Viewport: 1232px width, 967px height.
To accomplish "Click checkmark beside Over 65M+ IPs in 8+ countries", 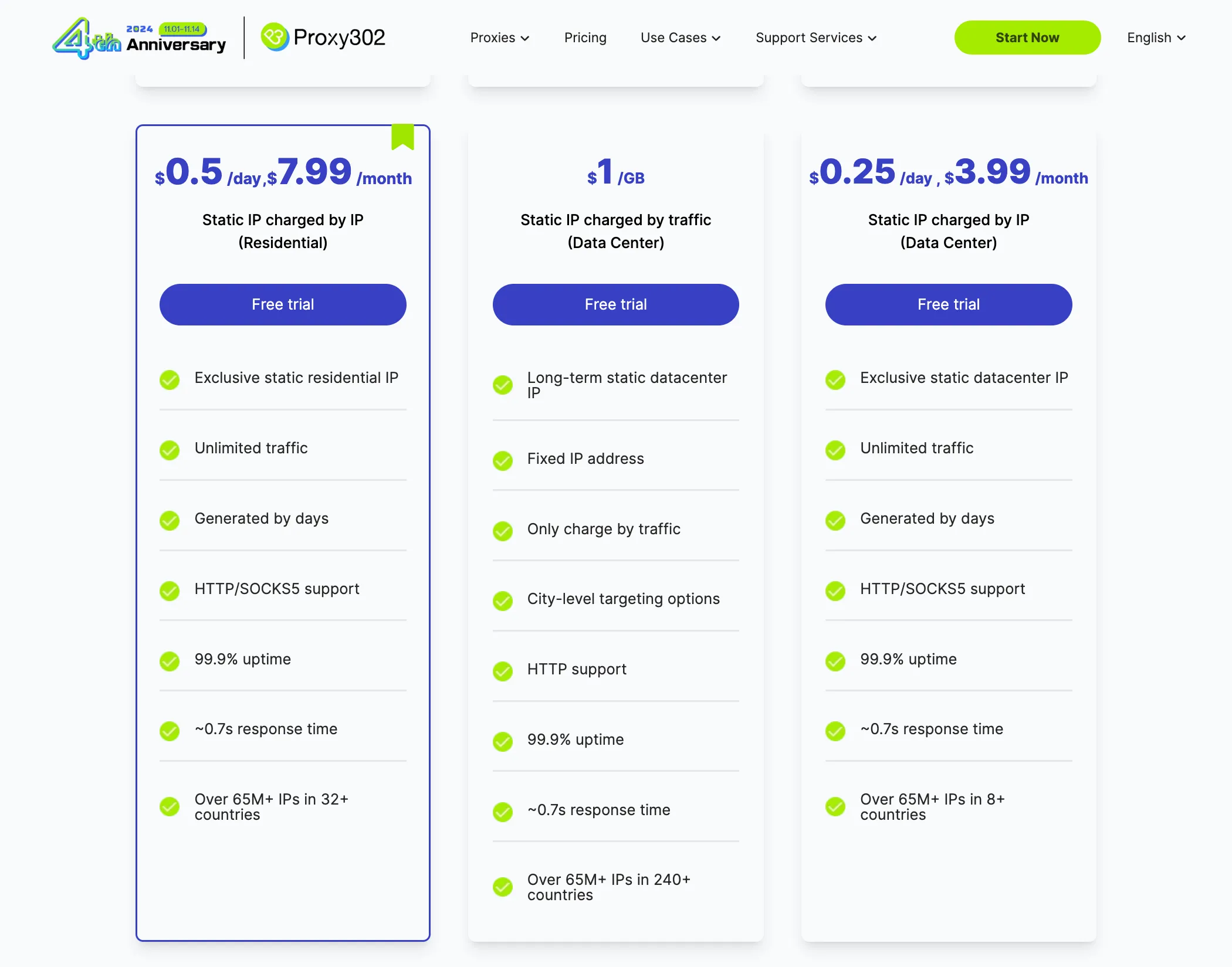I will 835,807.
